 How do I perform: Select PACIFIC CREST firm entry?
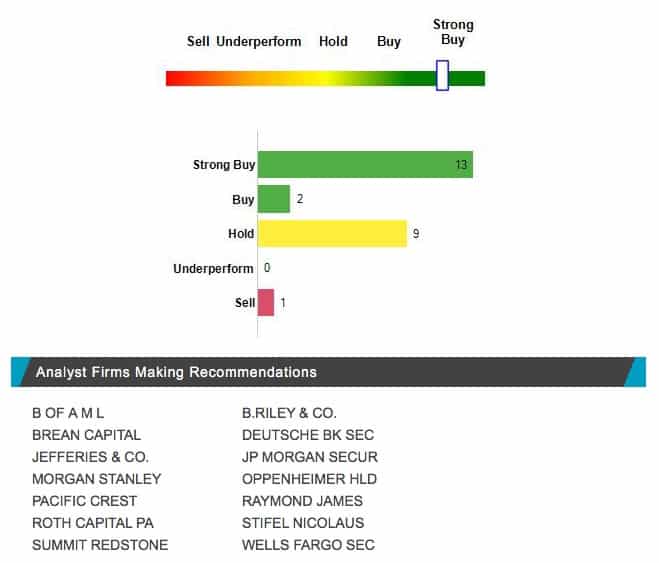pos(84,501)
